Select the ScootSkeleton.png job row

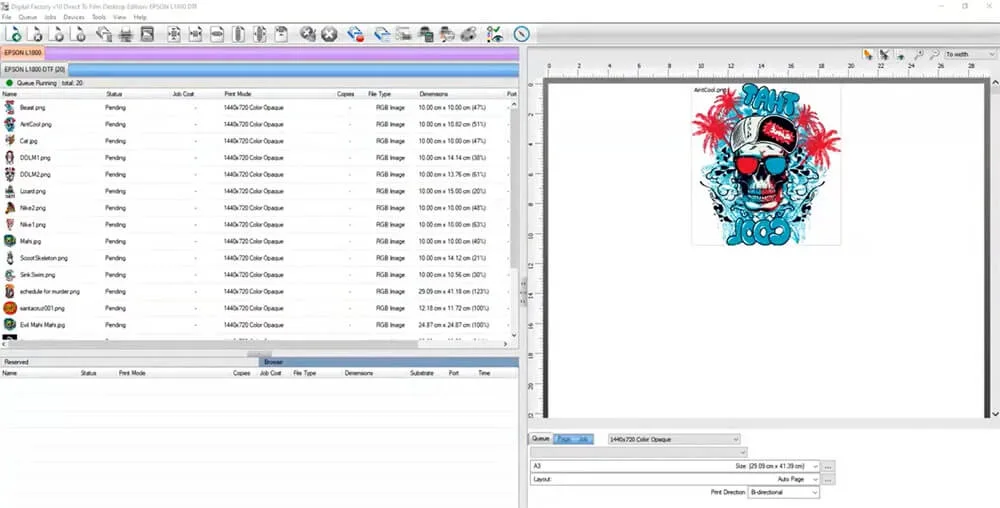[x=255, y=258]
